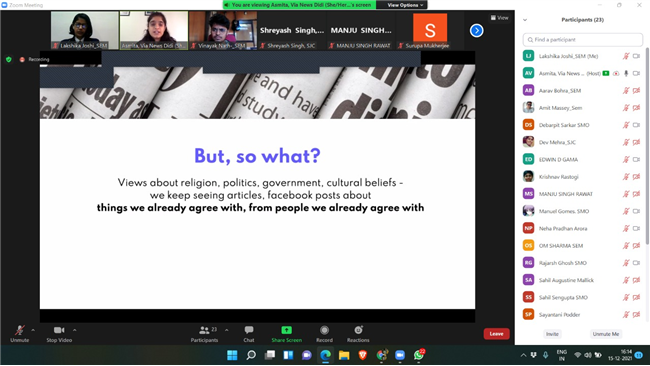Click the green Share Screen icon
This screenshot has width=650, height=366.
(x=286, y=330)
